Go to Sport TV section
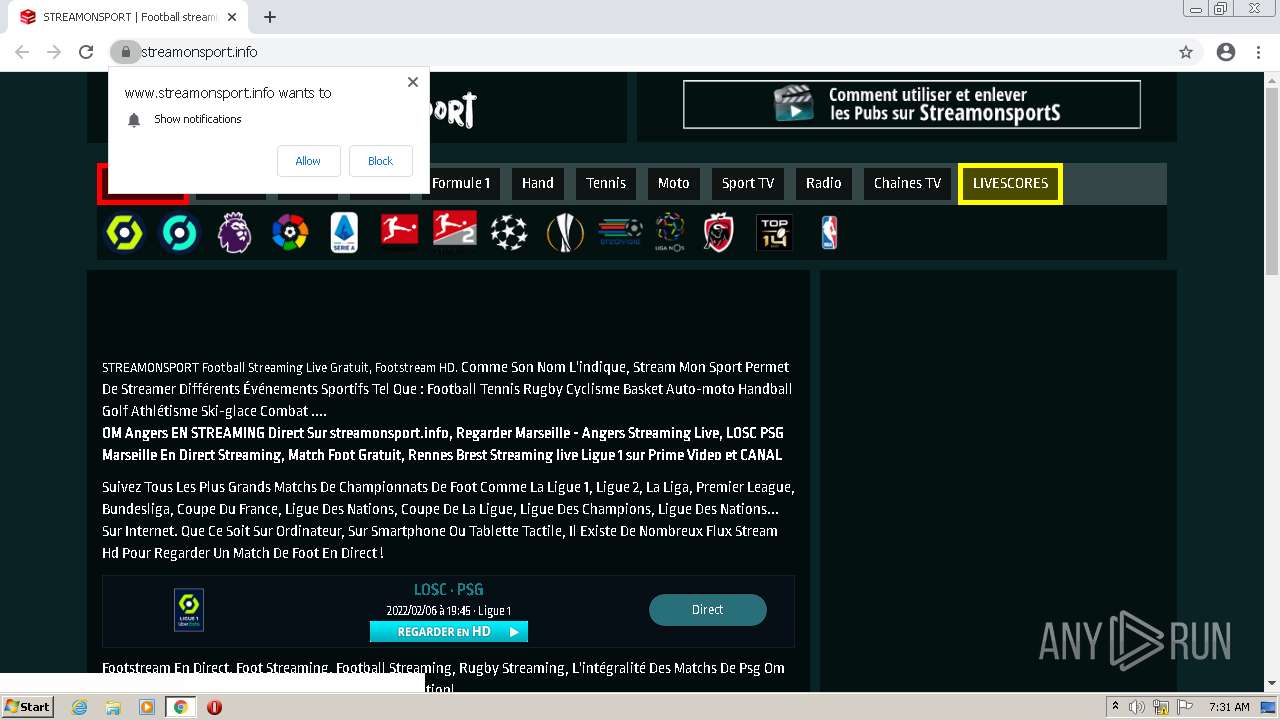 748,183
